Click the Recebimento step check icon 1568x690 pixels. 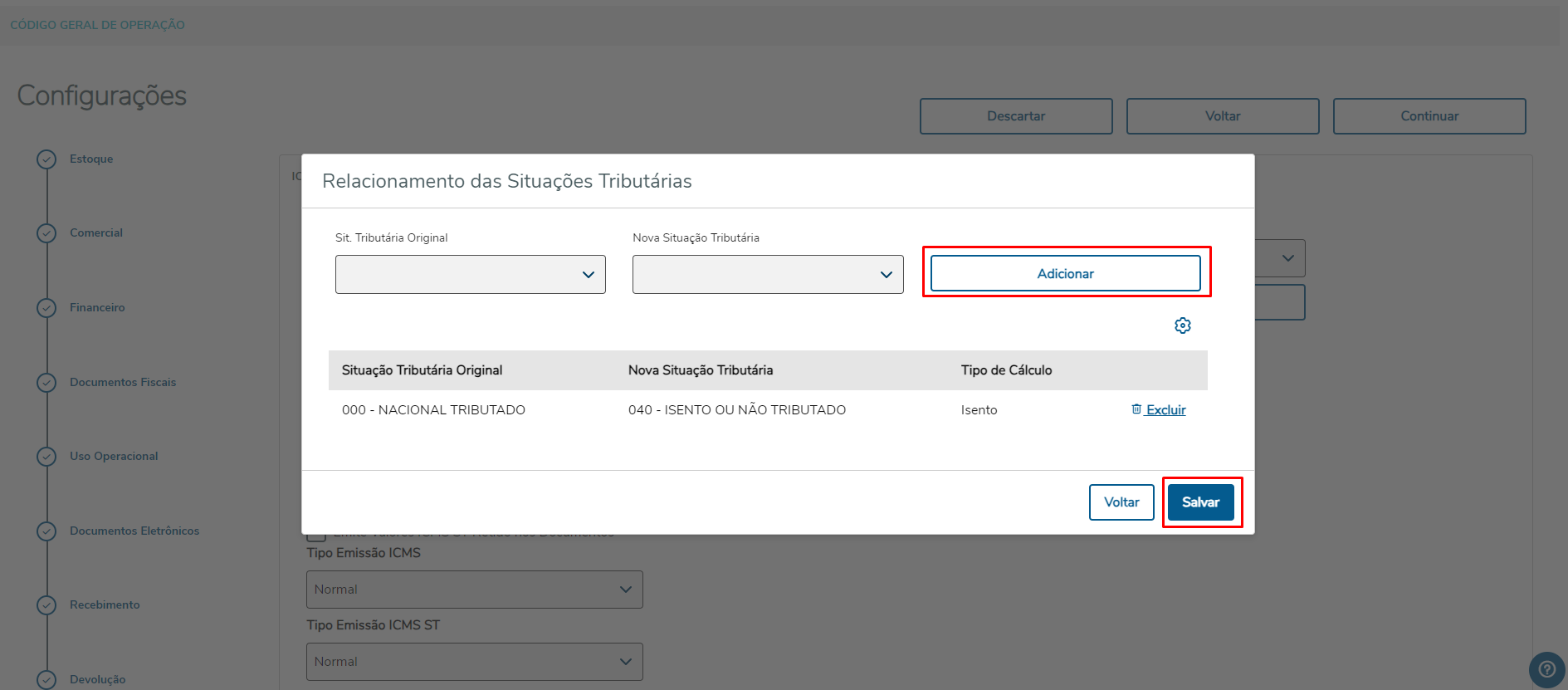(46, 605)
